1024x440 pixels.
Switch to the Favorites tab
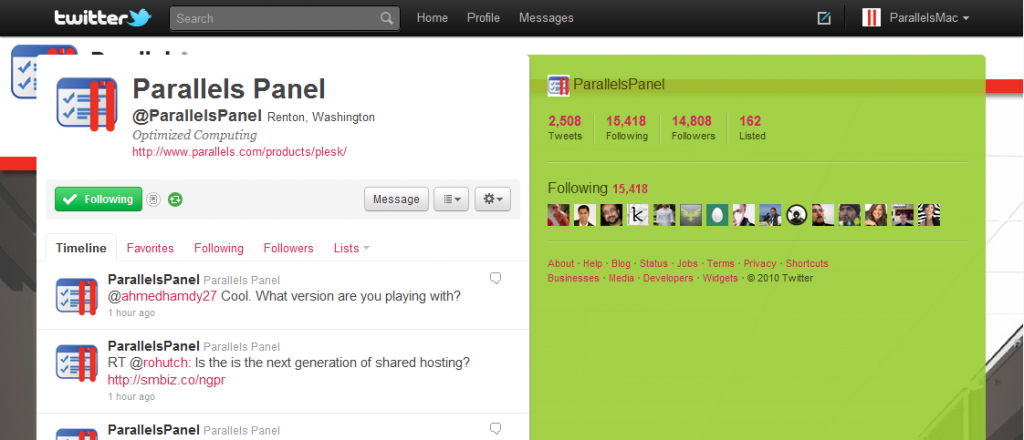click(150, 248)
